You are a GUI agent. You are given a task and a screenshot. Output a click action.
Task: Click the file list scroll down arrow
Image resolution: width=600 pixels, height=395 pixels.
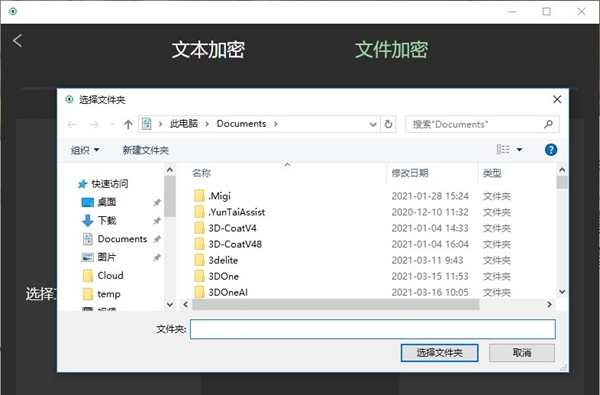(x=562, y=292)
